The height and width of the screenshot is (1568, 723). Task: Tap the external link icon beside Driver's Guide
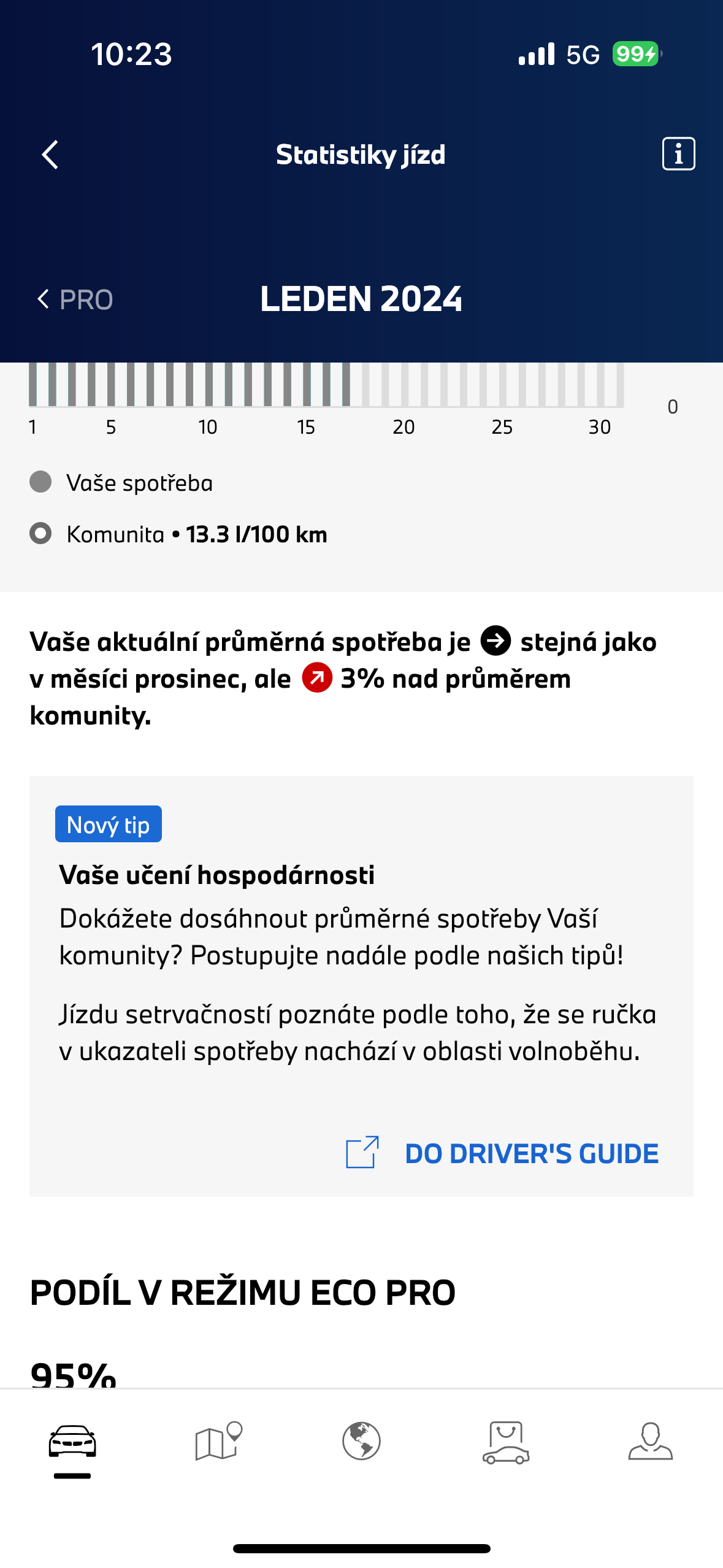tap(362, 1153)
